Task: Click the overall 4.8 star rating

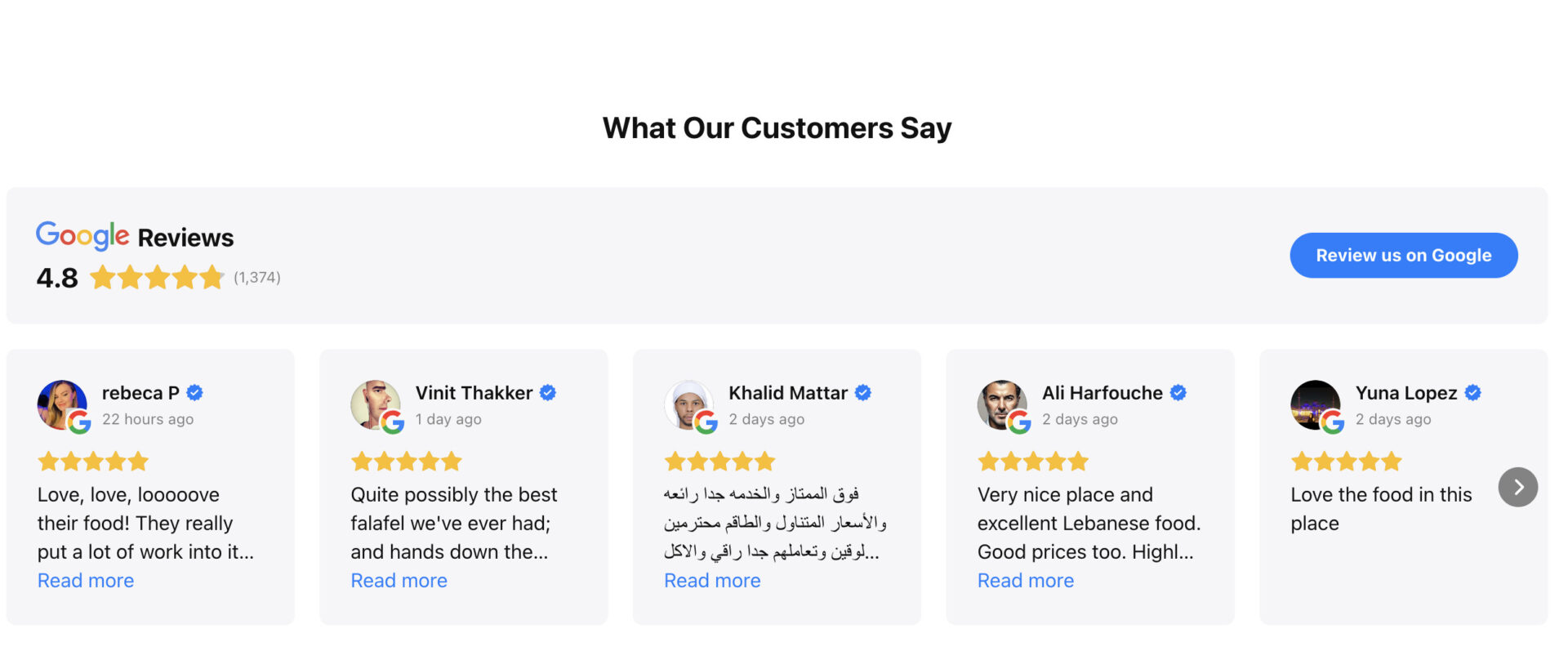Action: coord(157,278)
